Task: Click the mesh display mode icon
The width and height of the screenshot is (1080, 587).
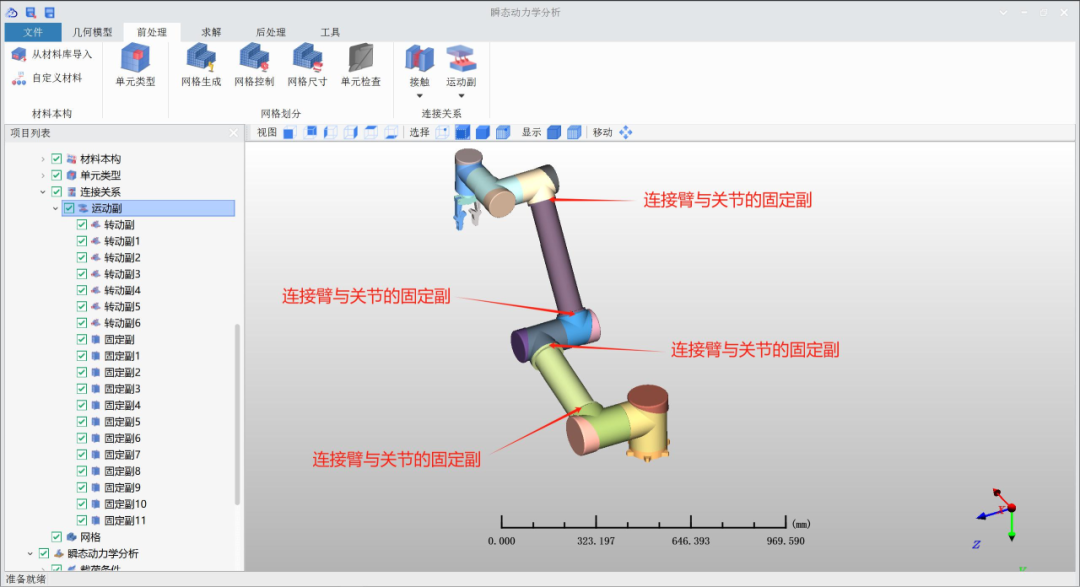Action: point(574,132)
